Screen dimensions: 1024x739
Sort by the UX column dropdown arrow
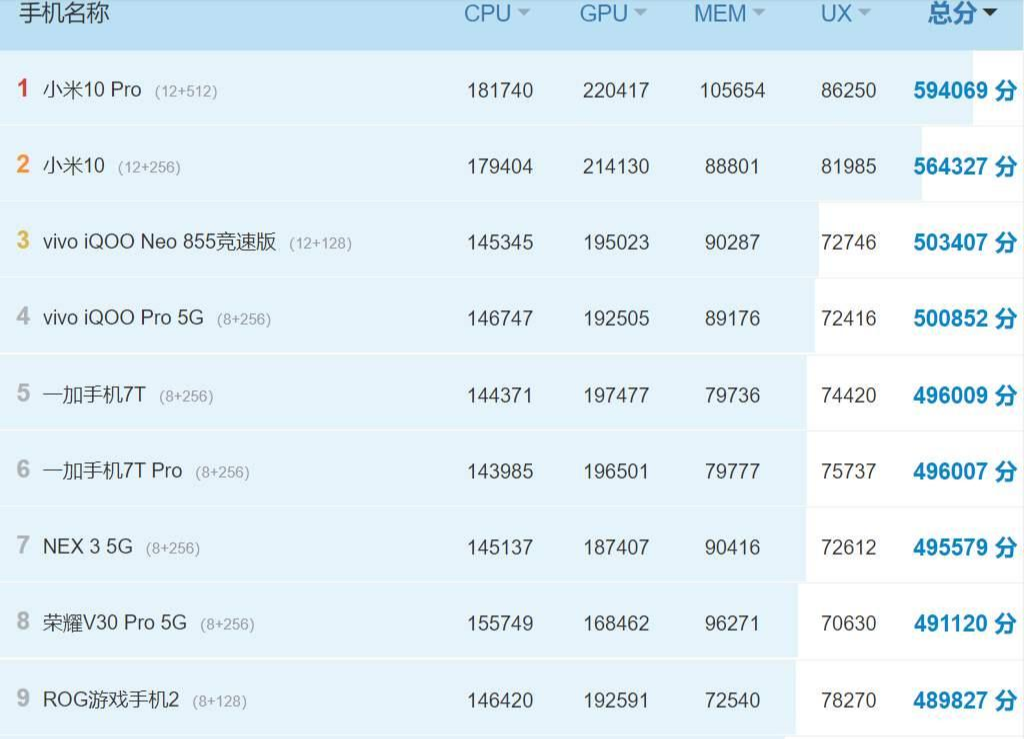(x=864, y=12)
